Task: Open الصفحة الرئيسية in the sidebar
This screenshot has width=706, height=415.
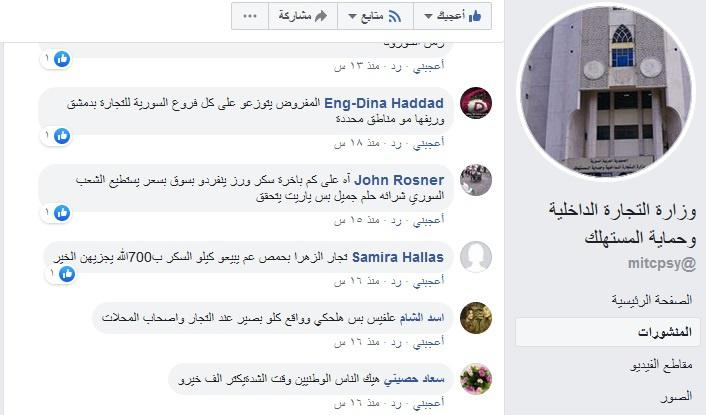Action: click(x=652, y=300)
